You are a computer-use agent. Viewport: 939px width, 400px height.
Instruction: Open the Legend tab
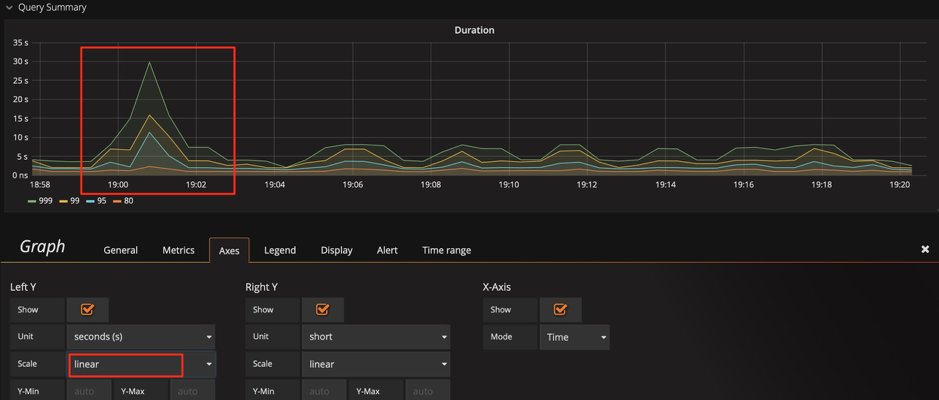[x=280, y=250]
